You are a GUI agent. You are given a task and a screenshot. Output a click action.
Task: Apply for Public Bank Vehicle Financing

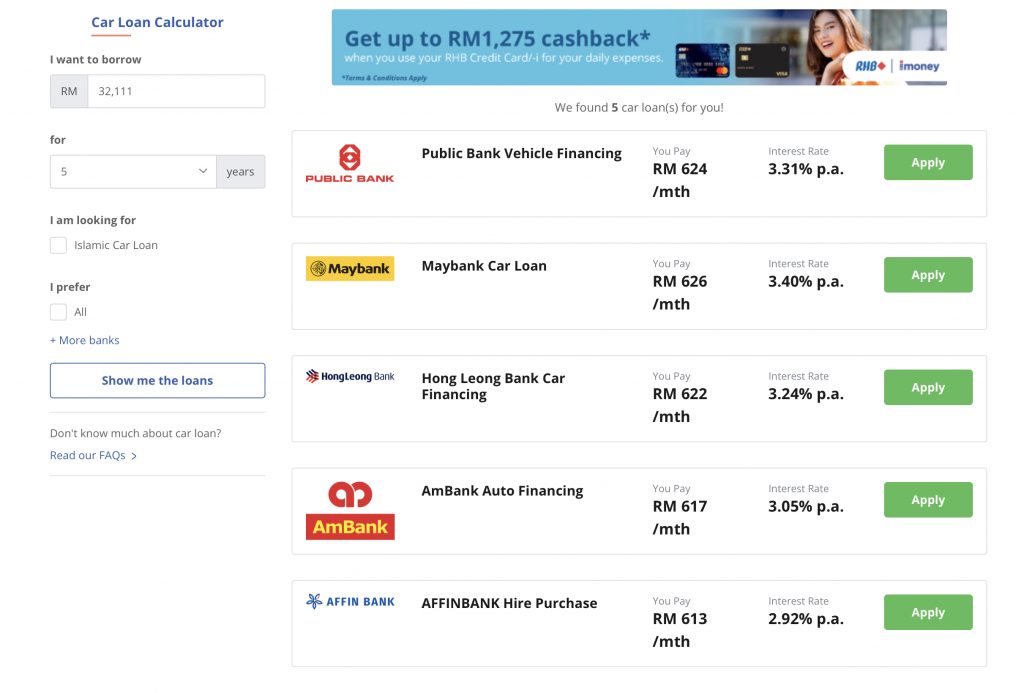[x=927, y=163]
